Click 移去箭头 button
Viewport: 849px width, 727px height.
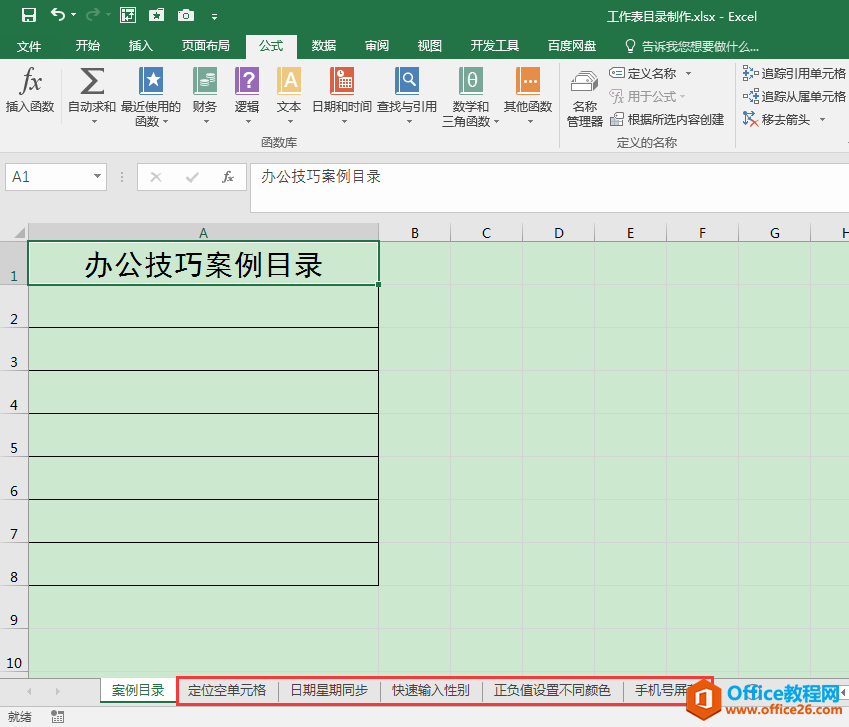(x=777, y=119)
